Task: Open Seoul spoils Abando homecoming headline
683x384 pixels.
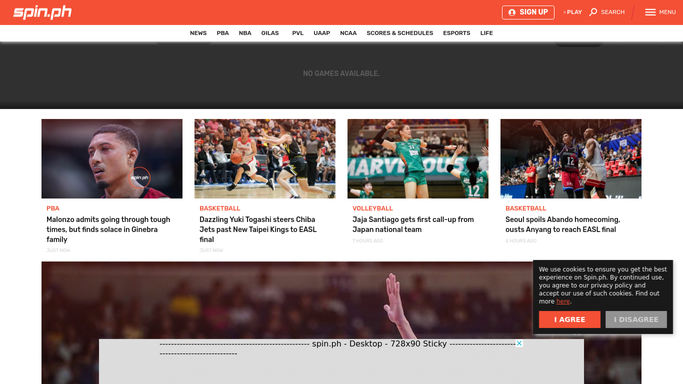Action: [x=562, y=224]
